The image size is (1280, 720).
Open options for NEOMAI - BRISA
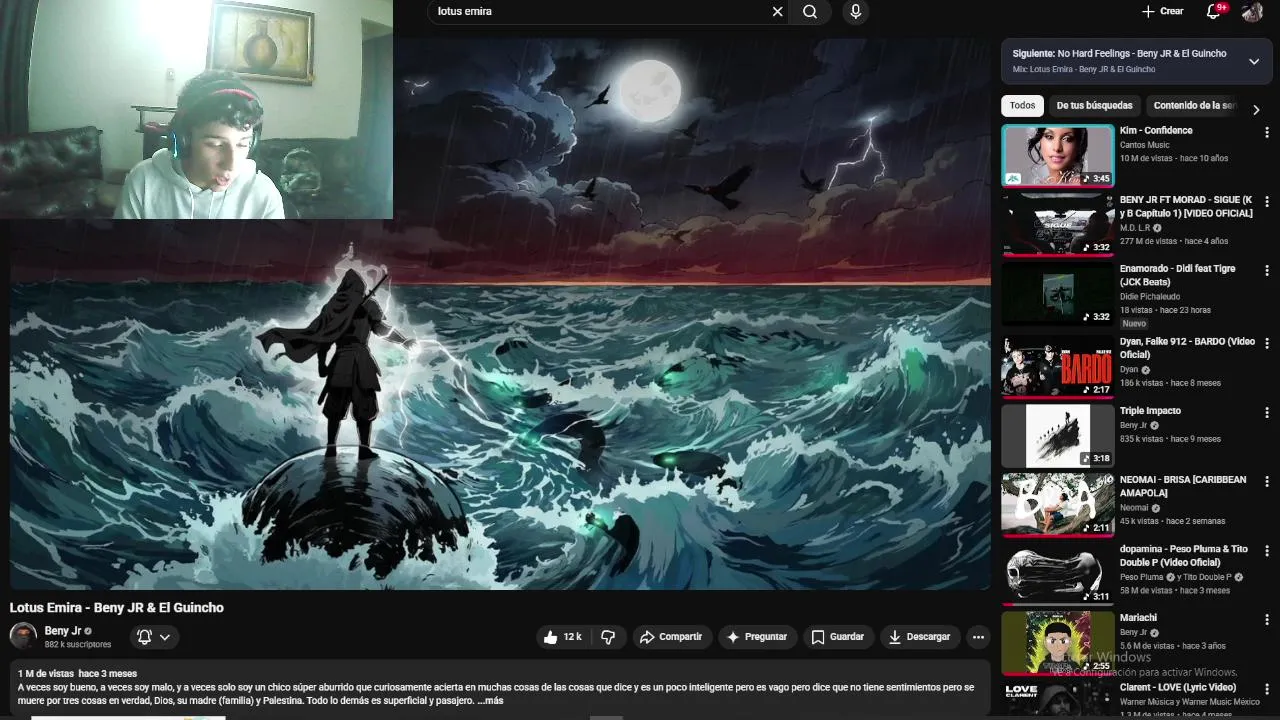1266,481
